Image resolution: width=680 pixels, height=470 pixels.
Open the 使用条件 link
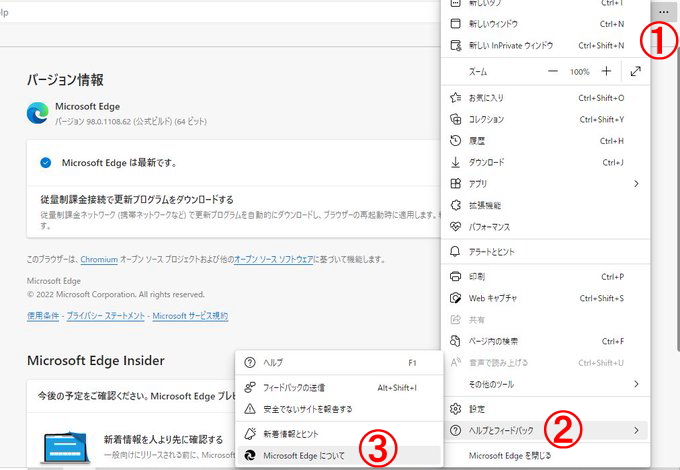coord(43,316)
